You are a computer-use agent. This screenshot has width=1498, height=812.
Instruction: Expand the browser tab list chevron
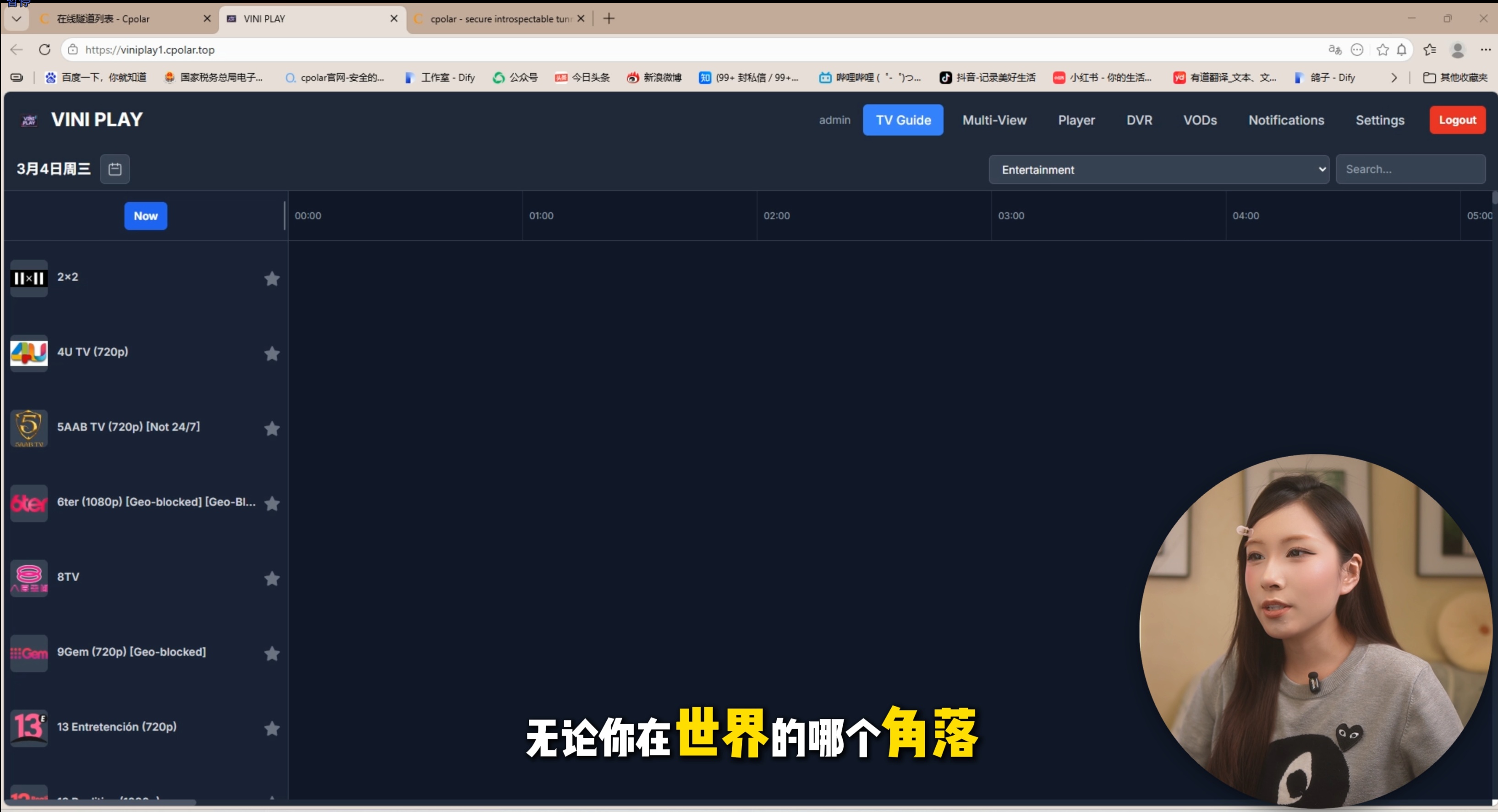click(x=16, y=19)
